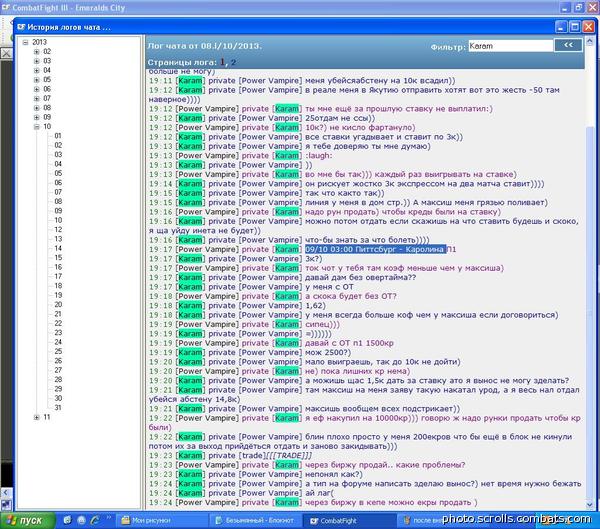Click inside the Фильтр field containing Karam
Viewport: 600px width, 529px height.
510,46
